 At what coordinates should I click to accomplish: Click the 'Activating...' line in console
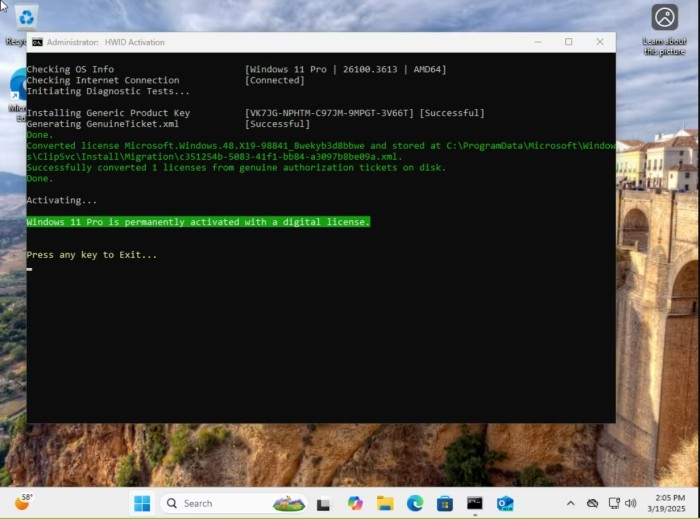coord(62,200)
